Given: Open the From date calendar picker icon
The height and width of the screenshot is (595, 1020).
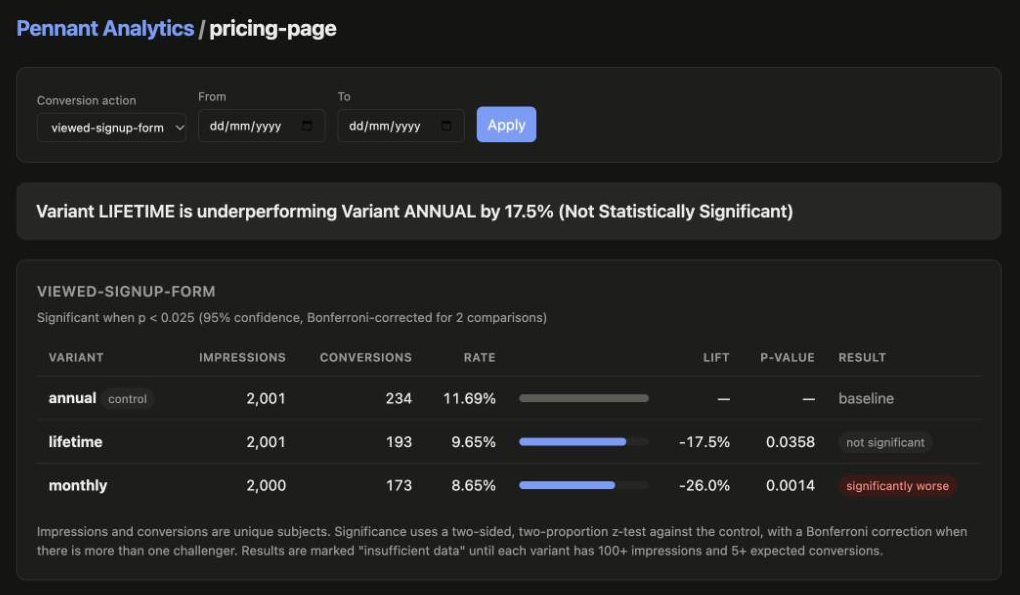Looking at the screenshot, I should click(307, 126).
